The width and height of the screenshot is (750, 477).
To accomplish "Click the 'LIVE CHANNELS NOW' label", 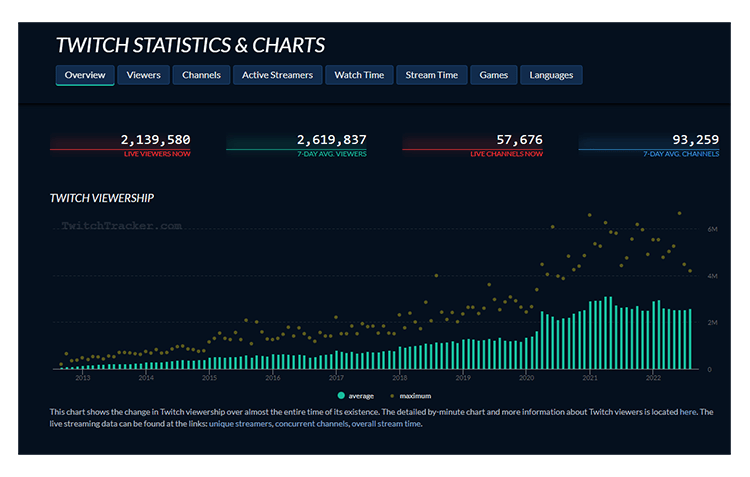I will click(507, 154).
